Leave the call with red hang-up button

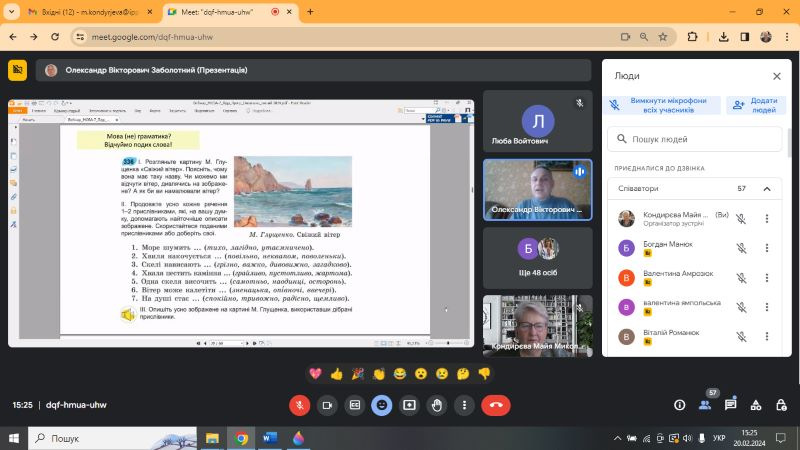click(x=495, y=405)
